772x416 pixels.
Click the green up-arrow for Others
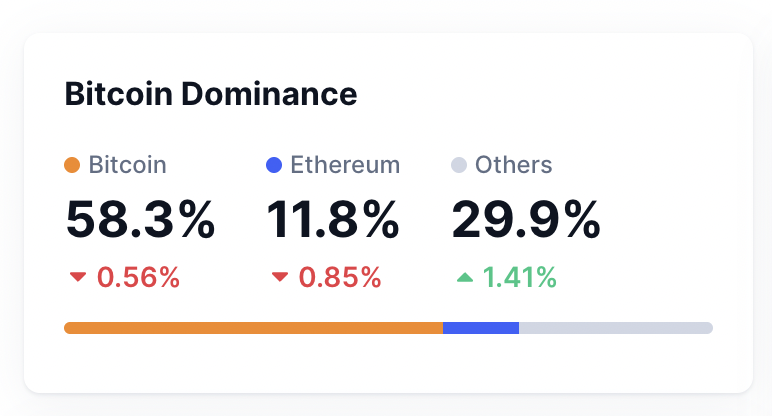464,277
